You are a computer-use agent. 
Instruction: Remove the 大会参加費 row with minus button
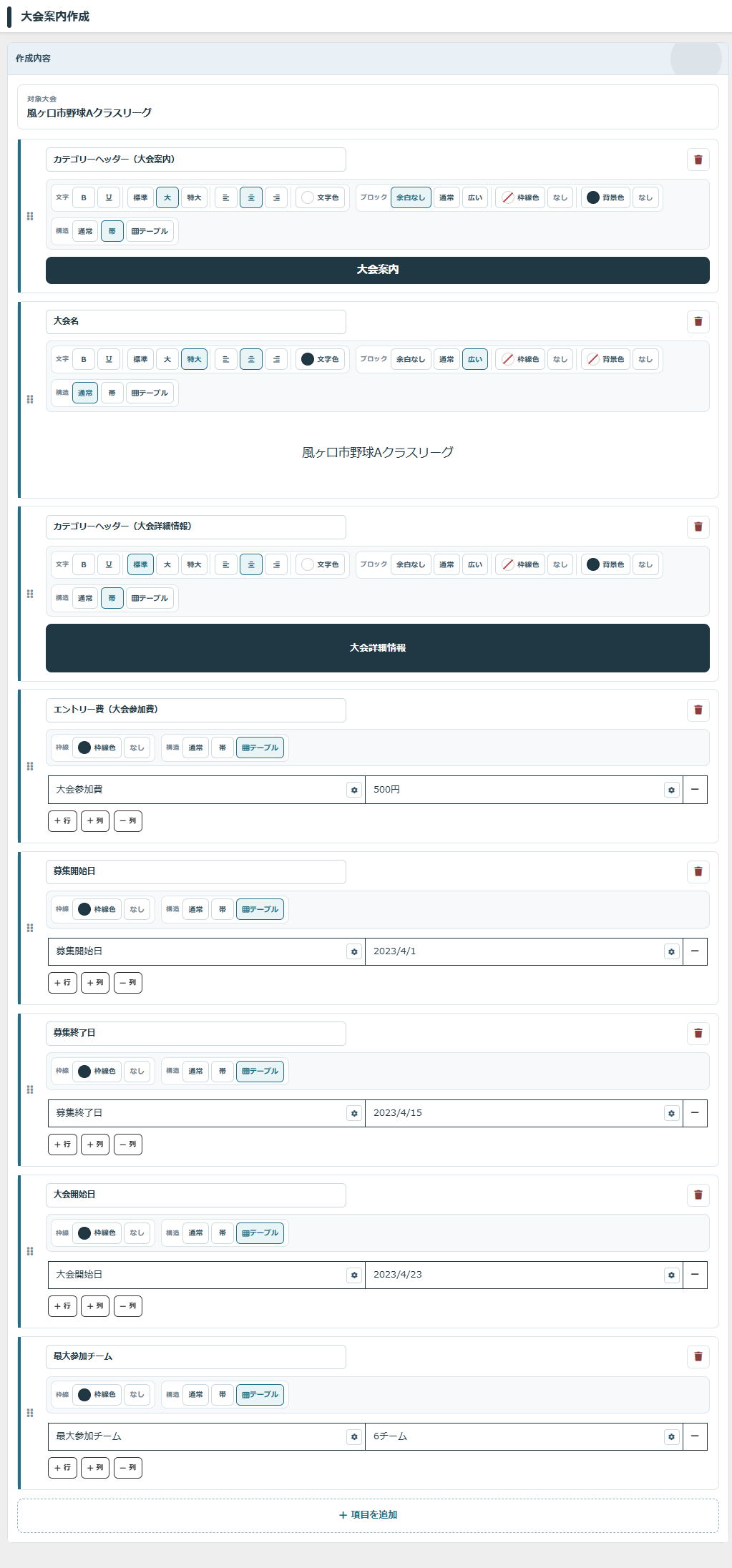click(x=695, y=790)
